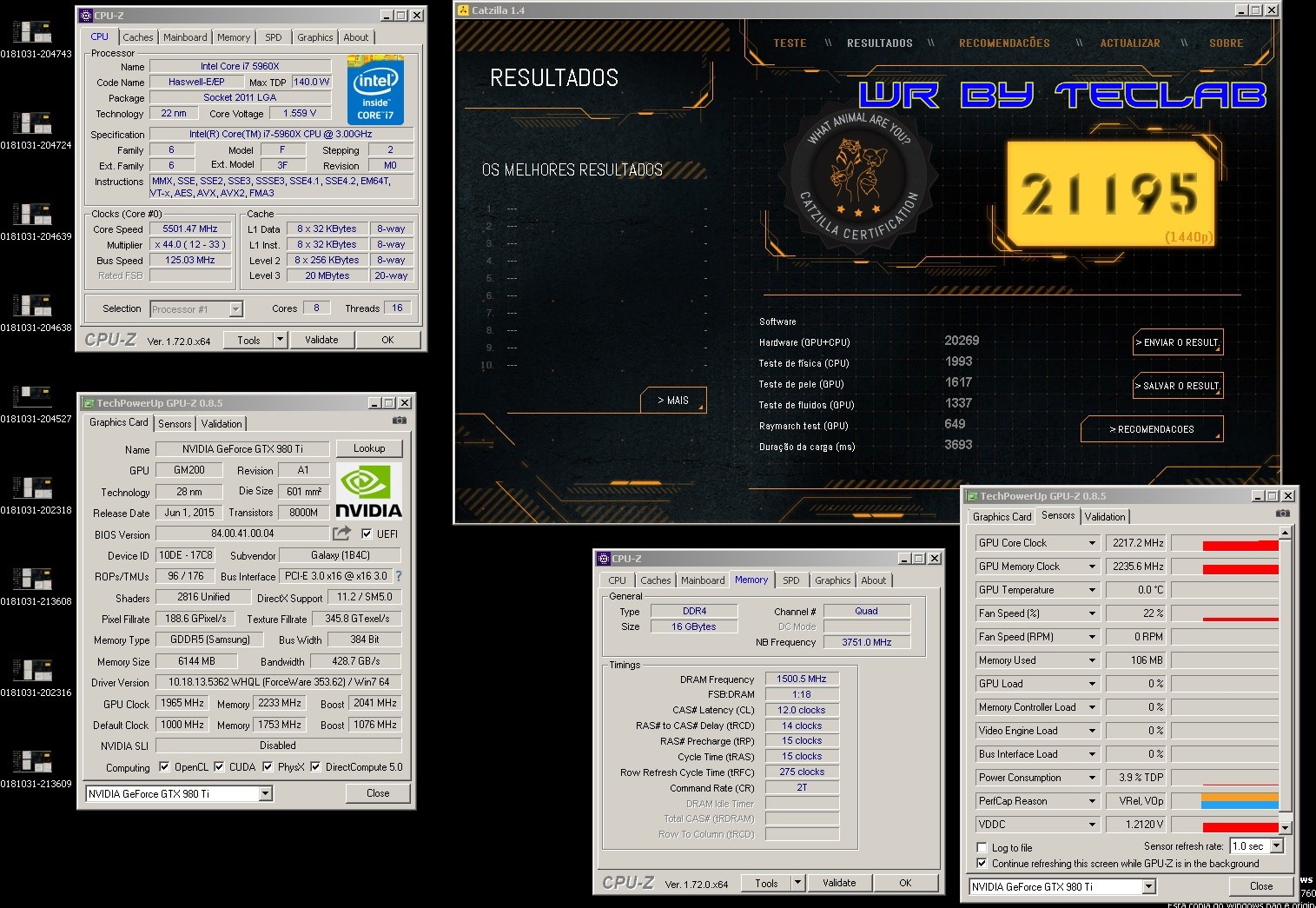Click SALVAR O RESULT button in Catzilla
The height and width of the screenshot is (908, 1316).
[x=1178, y=386]
